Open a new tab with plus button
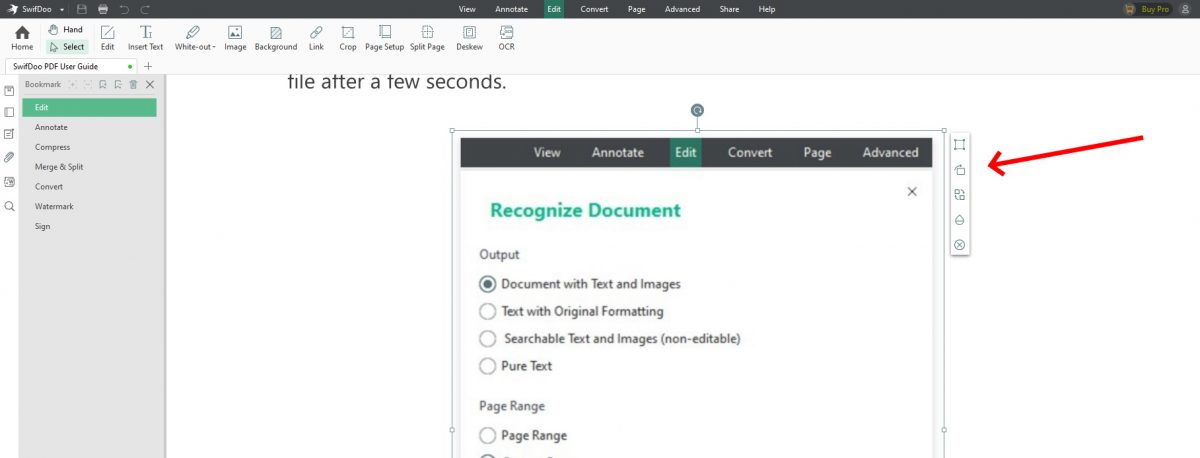The width and height of the screenshot is (1200, 458). click(148, 66)
